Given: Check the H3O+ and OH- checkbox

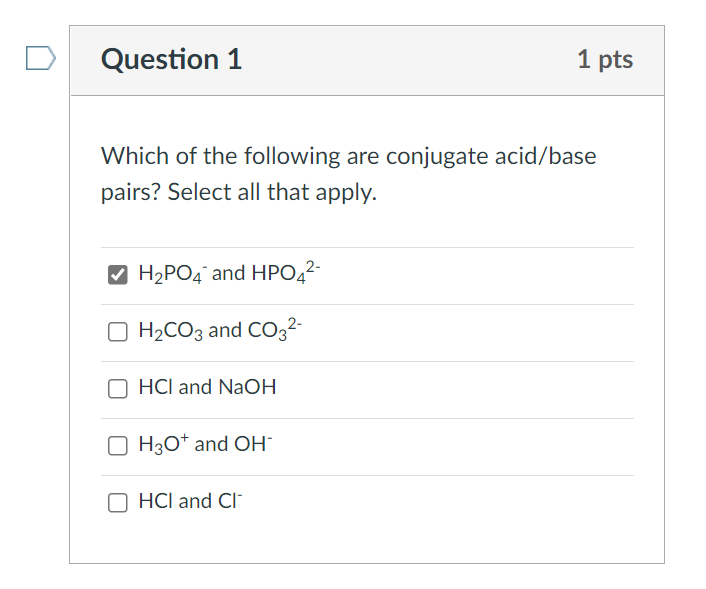Looking at the screenshot, I should tap(117, 444).
